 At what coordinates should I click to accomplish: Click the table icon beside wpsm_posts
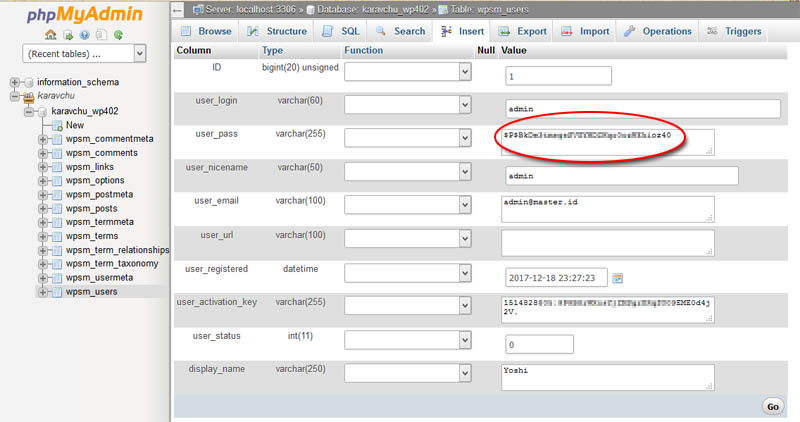tap(57, 209)
